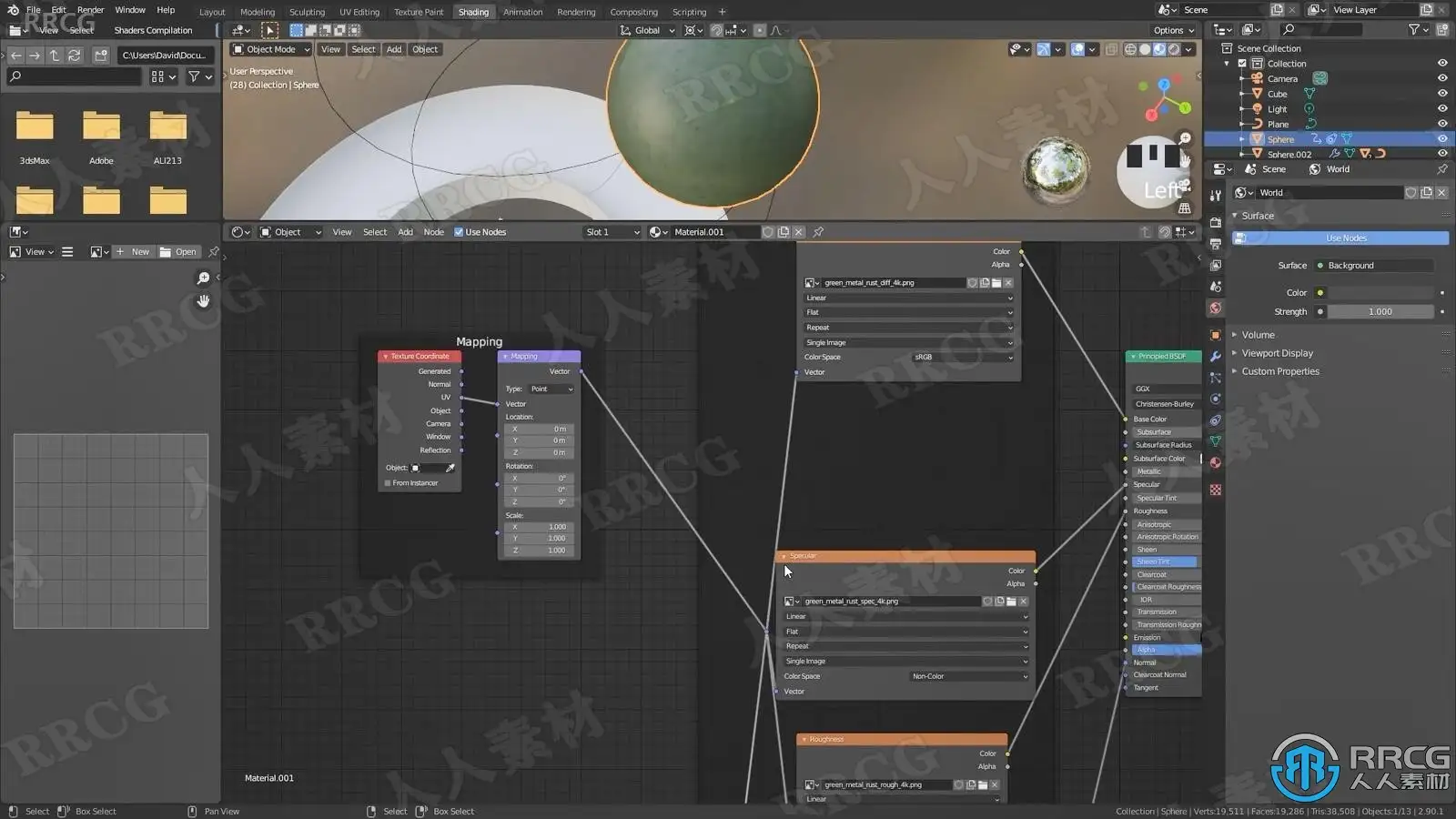Click World Color swatch
The height and width of the screenshot is (819, 1456).
[1380, 293]
